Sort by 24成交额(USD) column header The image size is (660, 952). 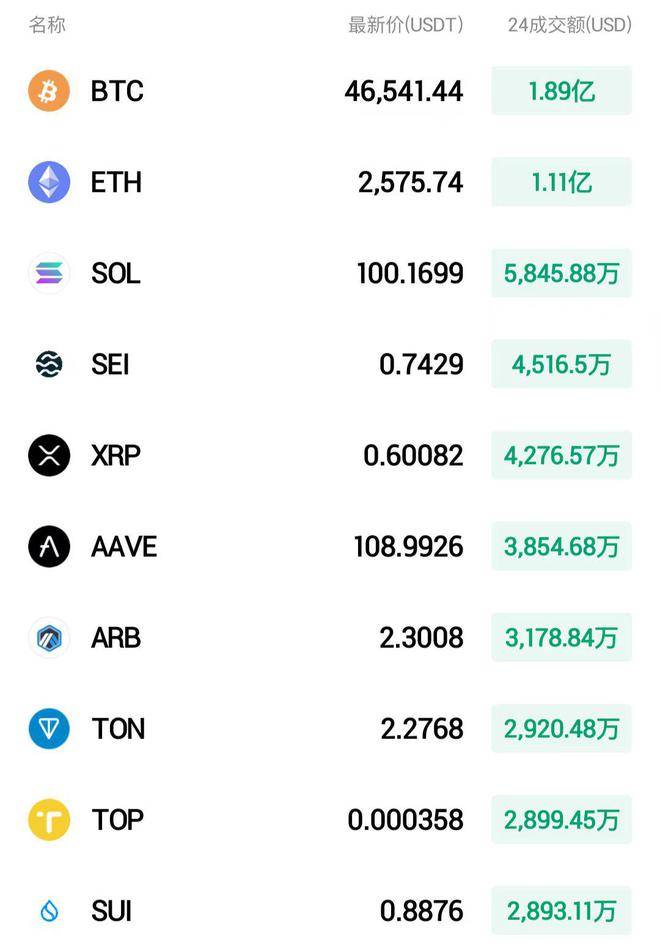(x=568, y=25)
